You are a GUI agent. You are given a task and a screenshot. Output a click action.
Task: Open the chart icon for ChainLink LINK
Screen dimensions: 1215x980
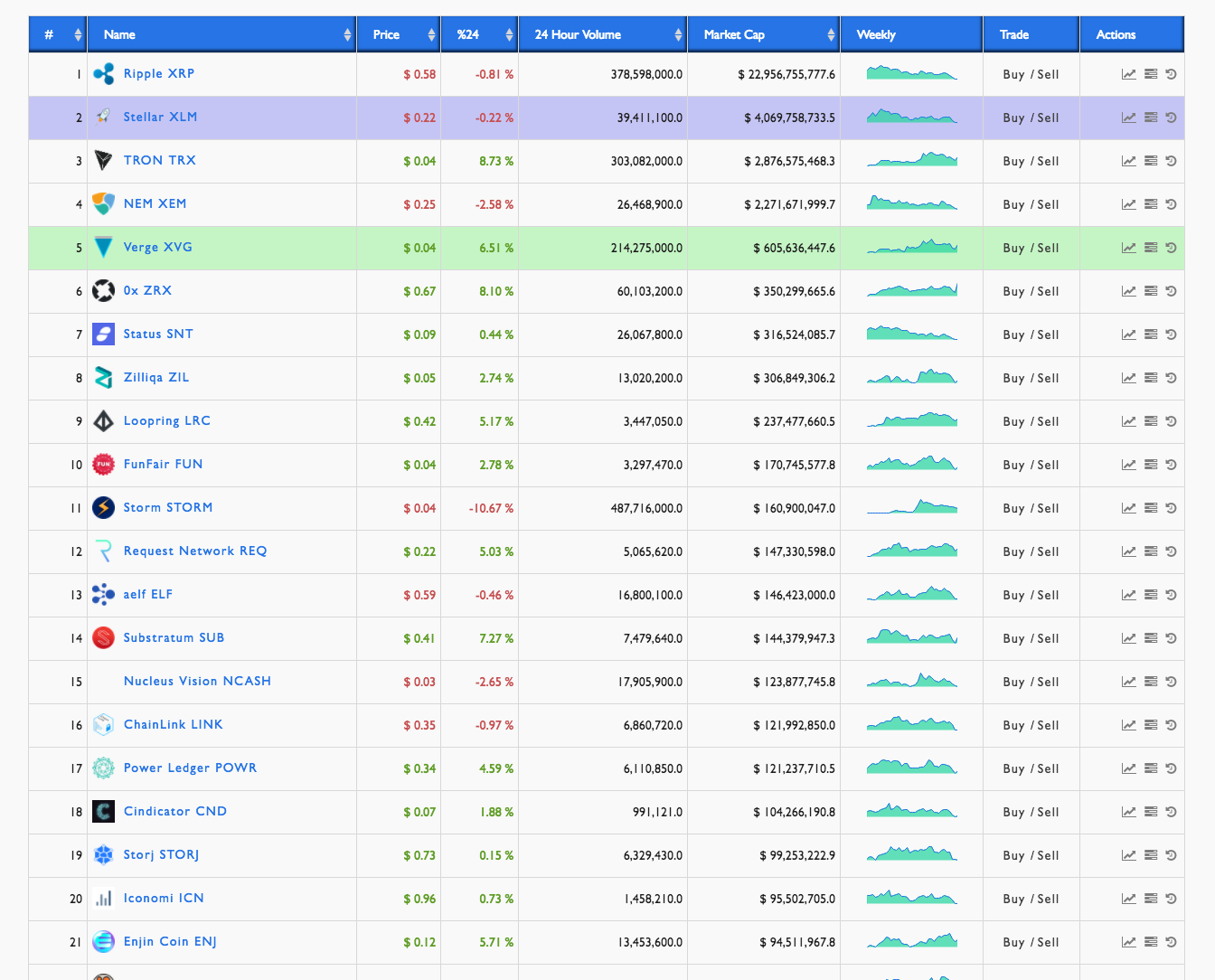1129,725
